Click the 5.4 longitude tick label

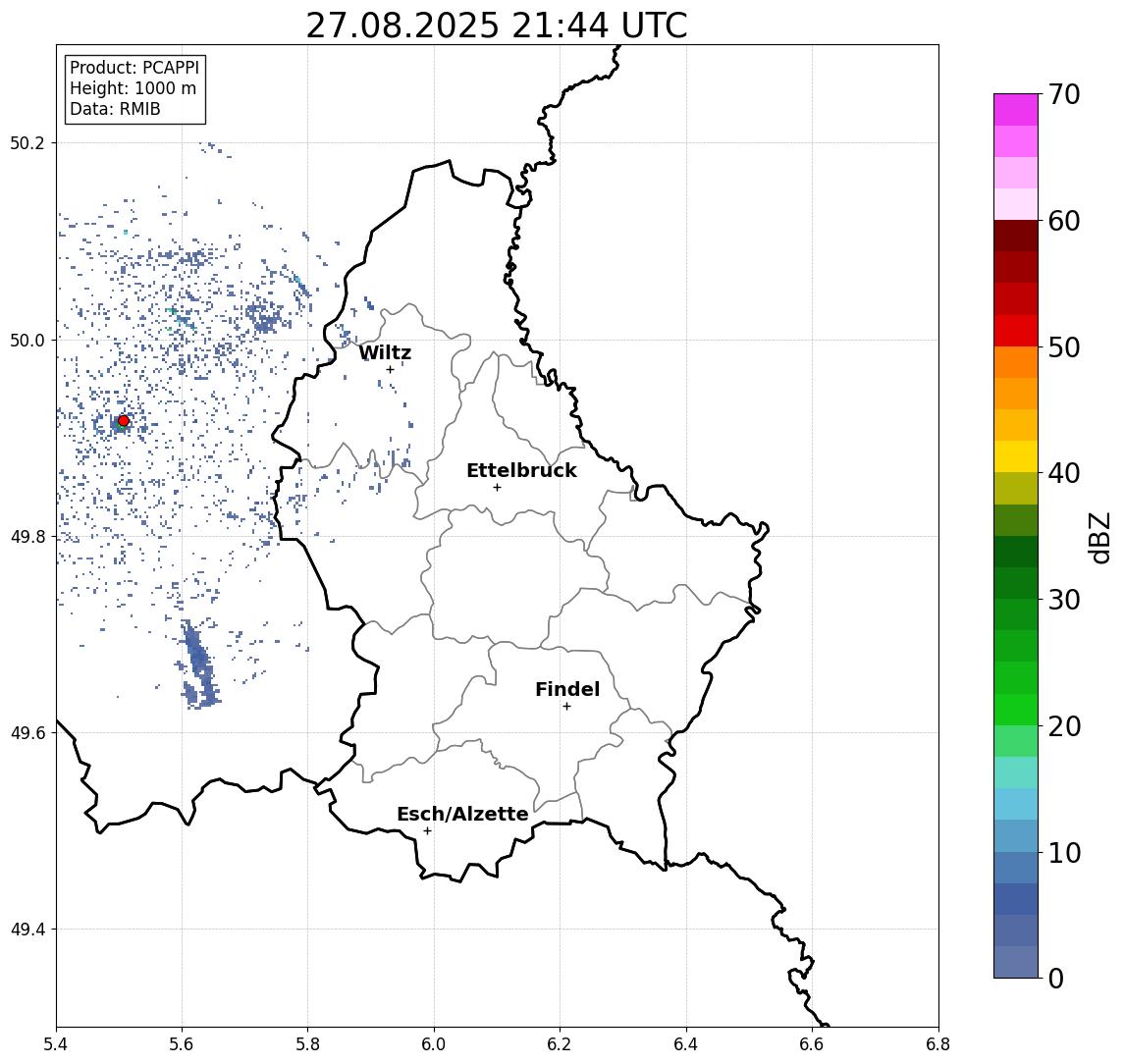[57, 1044]
